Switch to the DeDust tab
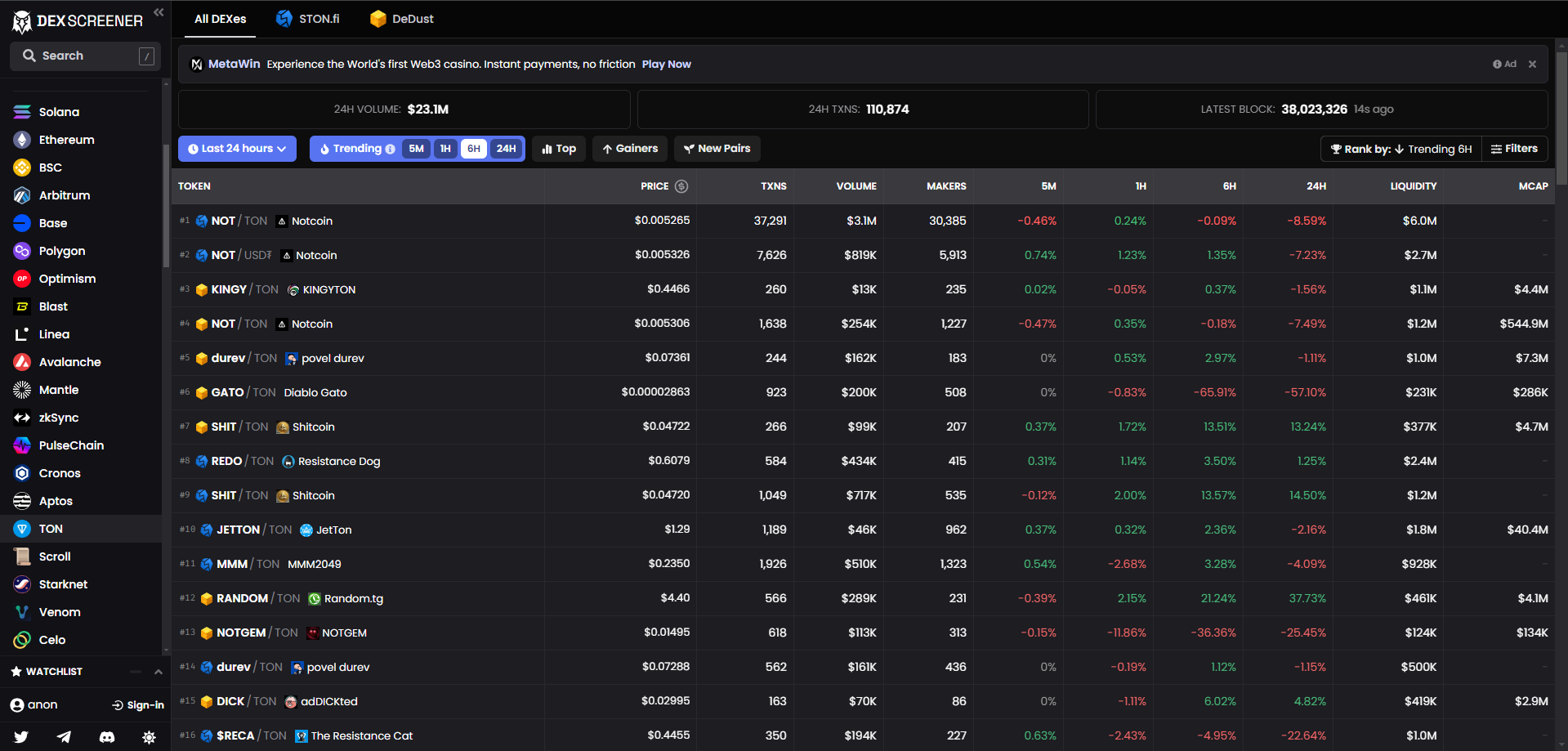The width and height of the screenshot is (1568, 751). [x=401, y=19]
